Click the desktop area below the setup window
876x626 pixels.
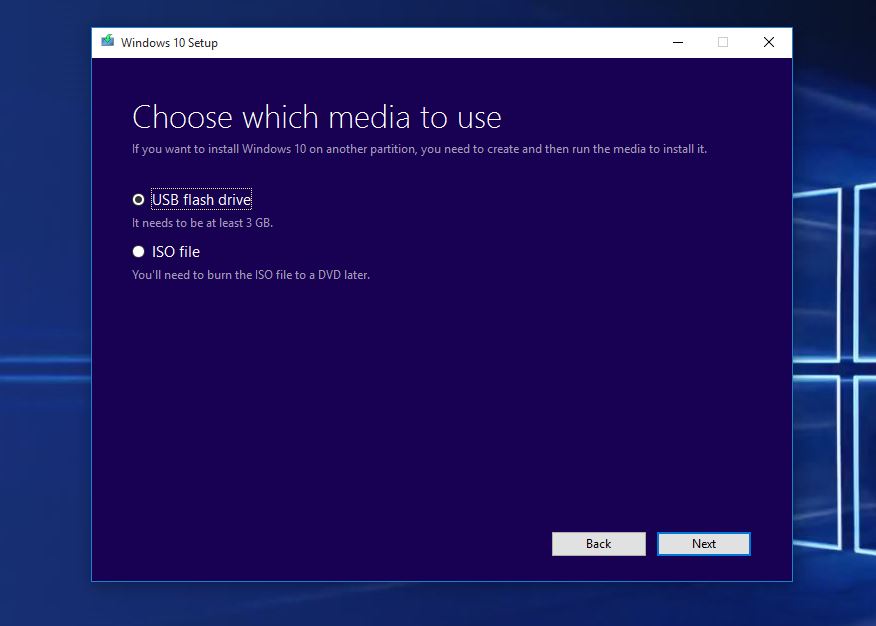(x=440, y=604)
